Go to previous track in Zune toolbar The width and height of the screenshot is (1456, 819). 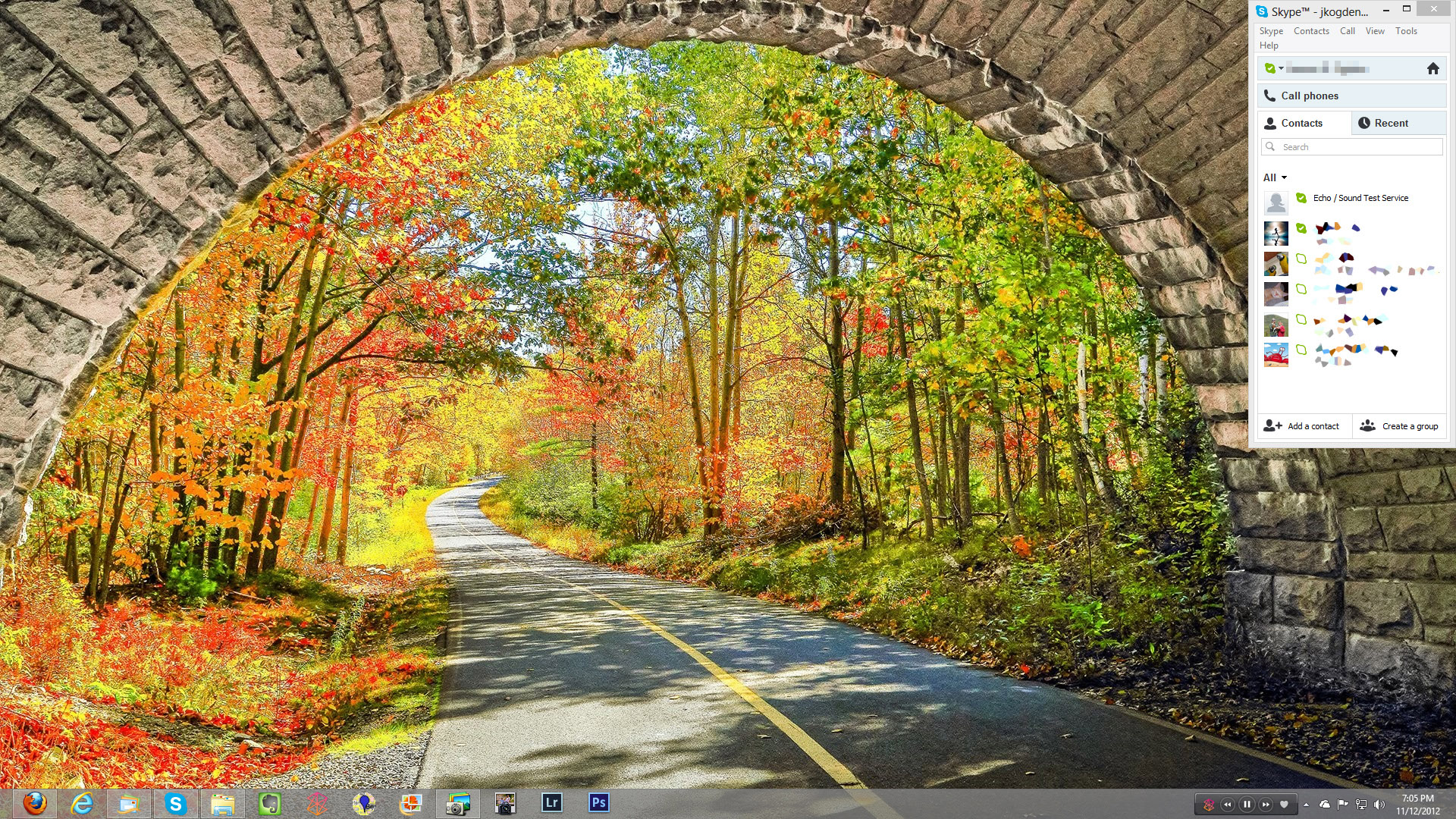[1228, 805]
